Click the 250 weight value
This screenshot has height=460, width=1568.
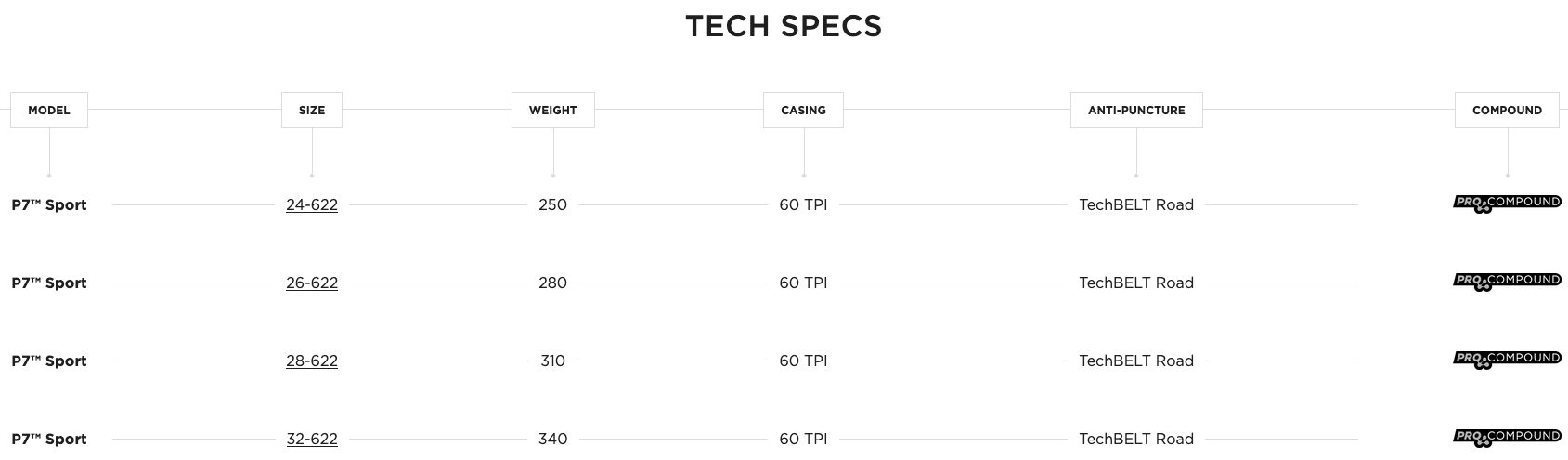click(x=552, y=204)
